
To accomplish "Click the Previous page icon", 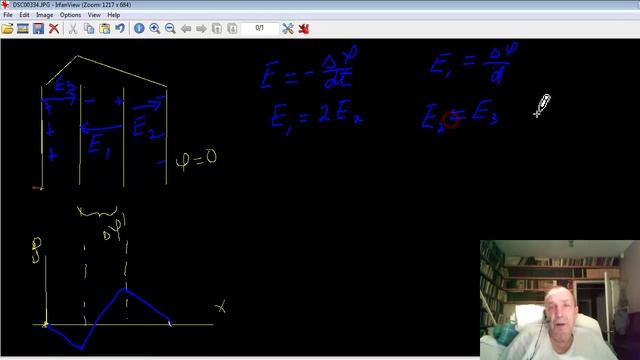I will point(217,29).
